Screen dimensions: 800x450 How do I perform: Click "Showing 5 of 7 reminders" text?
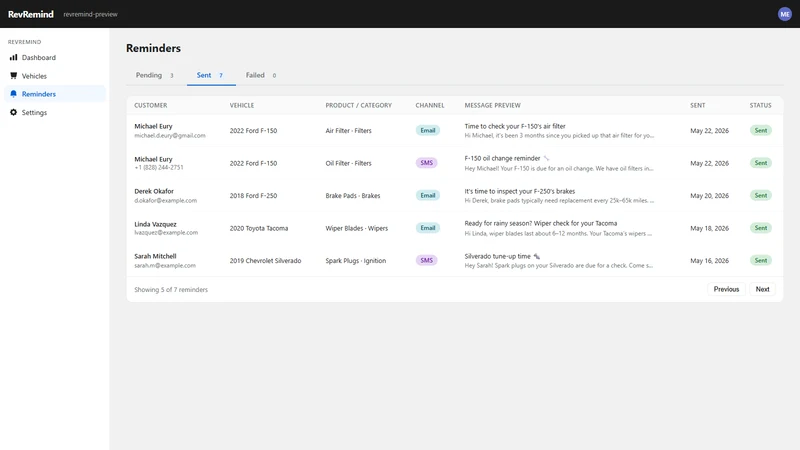[x=171, y=289]
